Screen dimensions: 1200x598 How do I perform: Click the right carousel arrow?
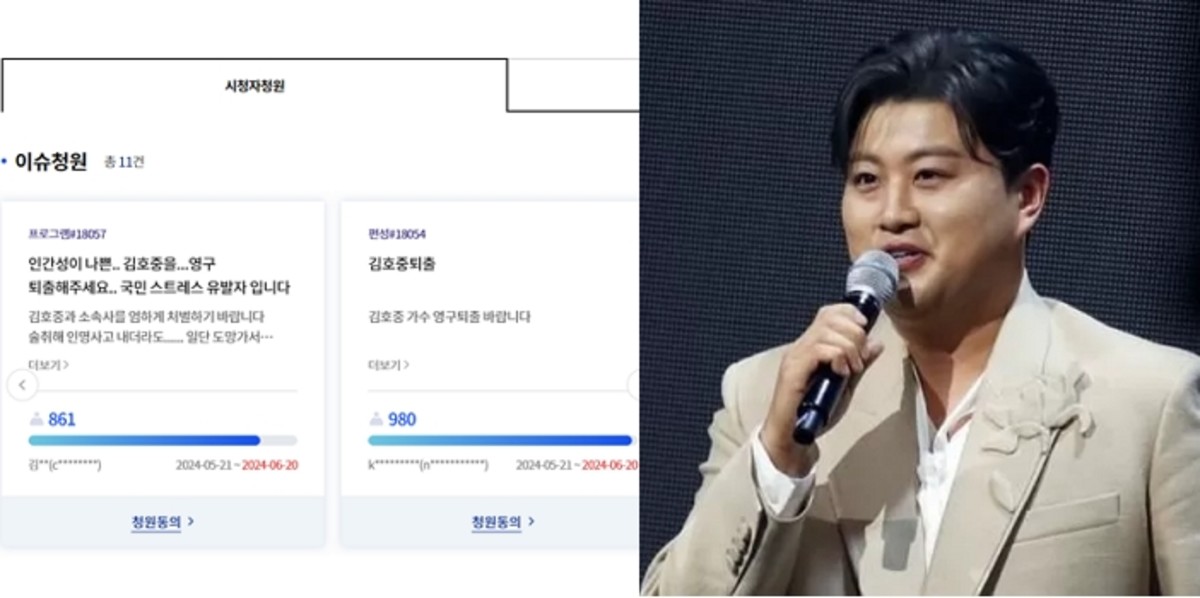coord(633,385)
